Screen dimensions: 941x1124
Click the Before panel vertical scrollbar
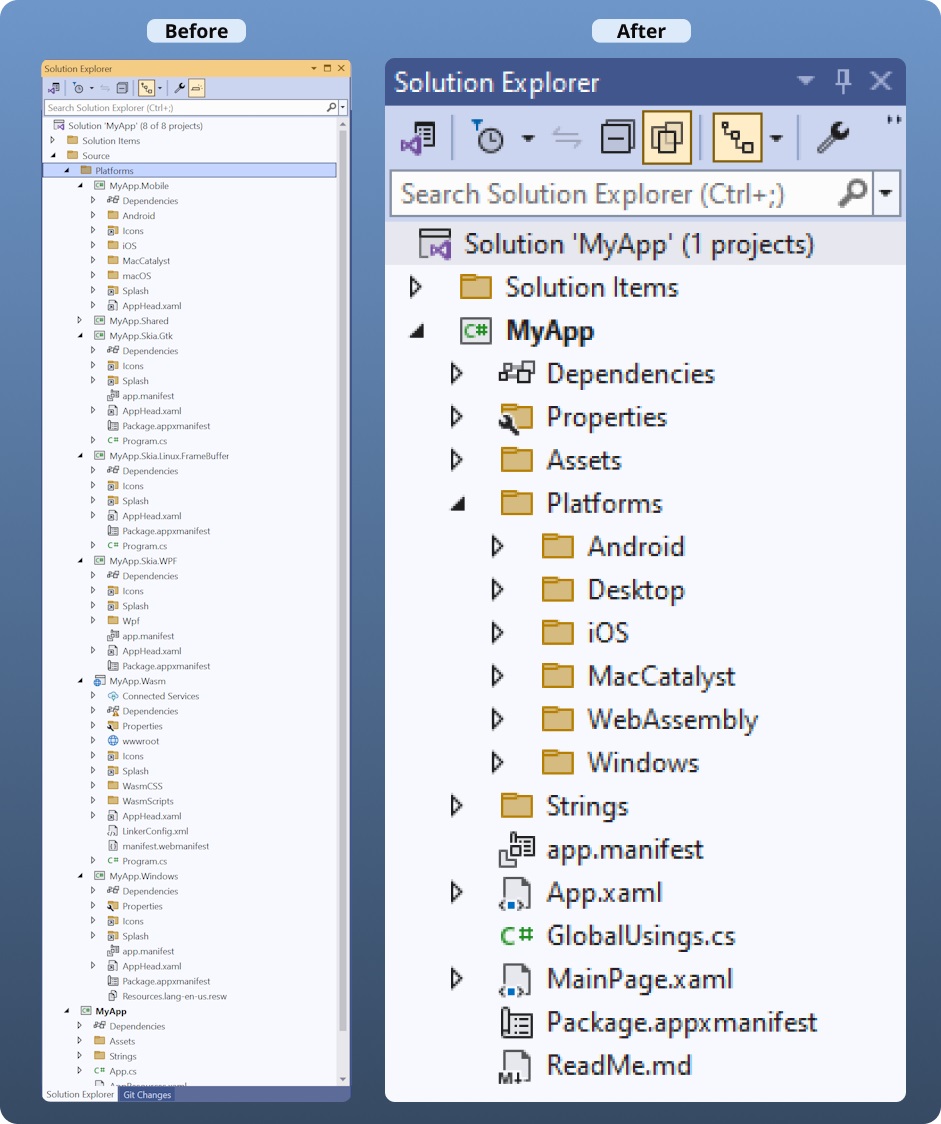(343, 500)
